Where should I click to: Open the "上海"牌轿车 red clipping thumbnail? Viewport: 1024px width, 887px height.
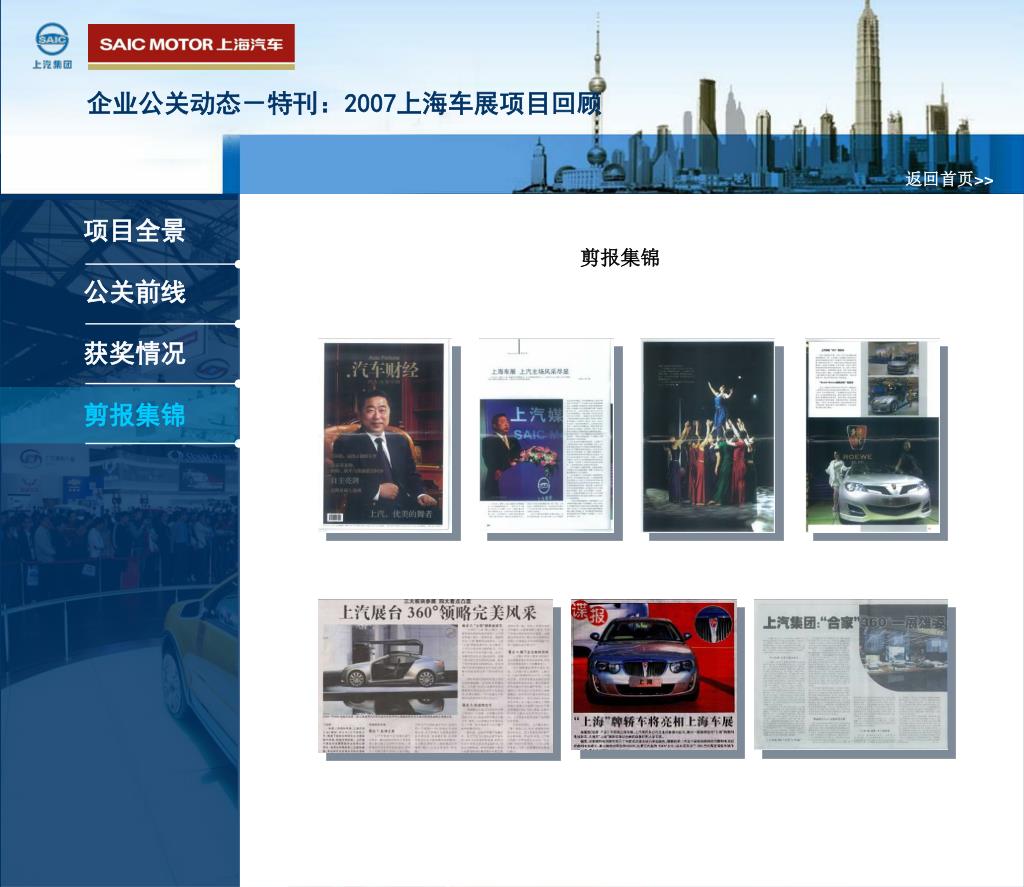(654, 675)
